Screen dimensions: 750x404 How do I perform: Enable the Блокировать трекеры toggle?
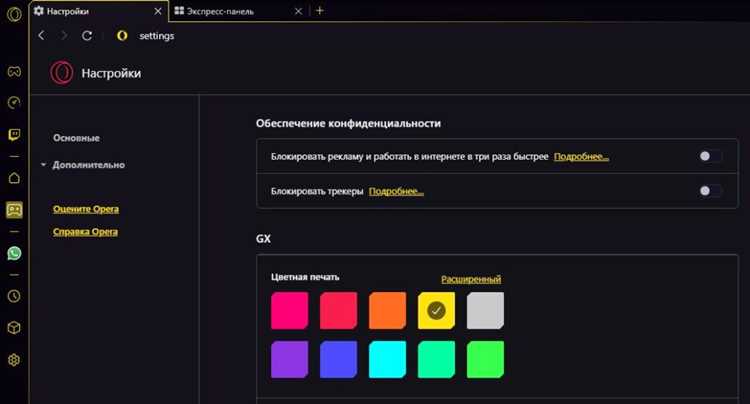(710, 191)
